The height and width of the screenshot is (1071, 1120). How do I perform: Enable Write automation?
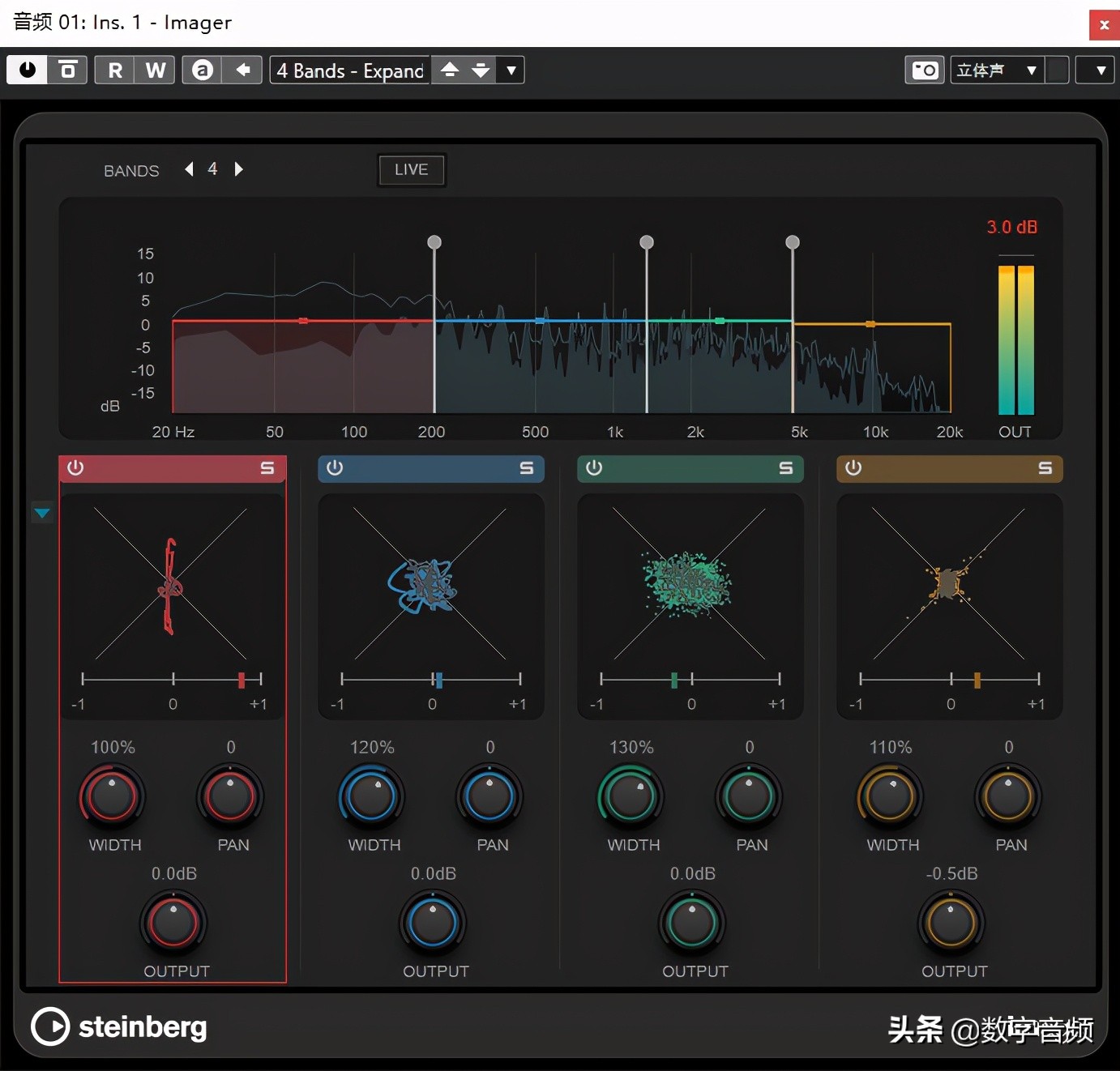pos(155,70)
